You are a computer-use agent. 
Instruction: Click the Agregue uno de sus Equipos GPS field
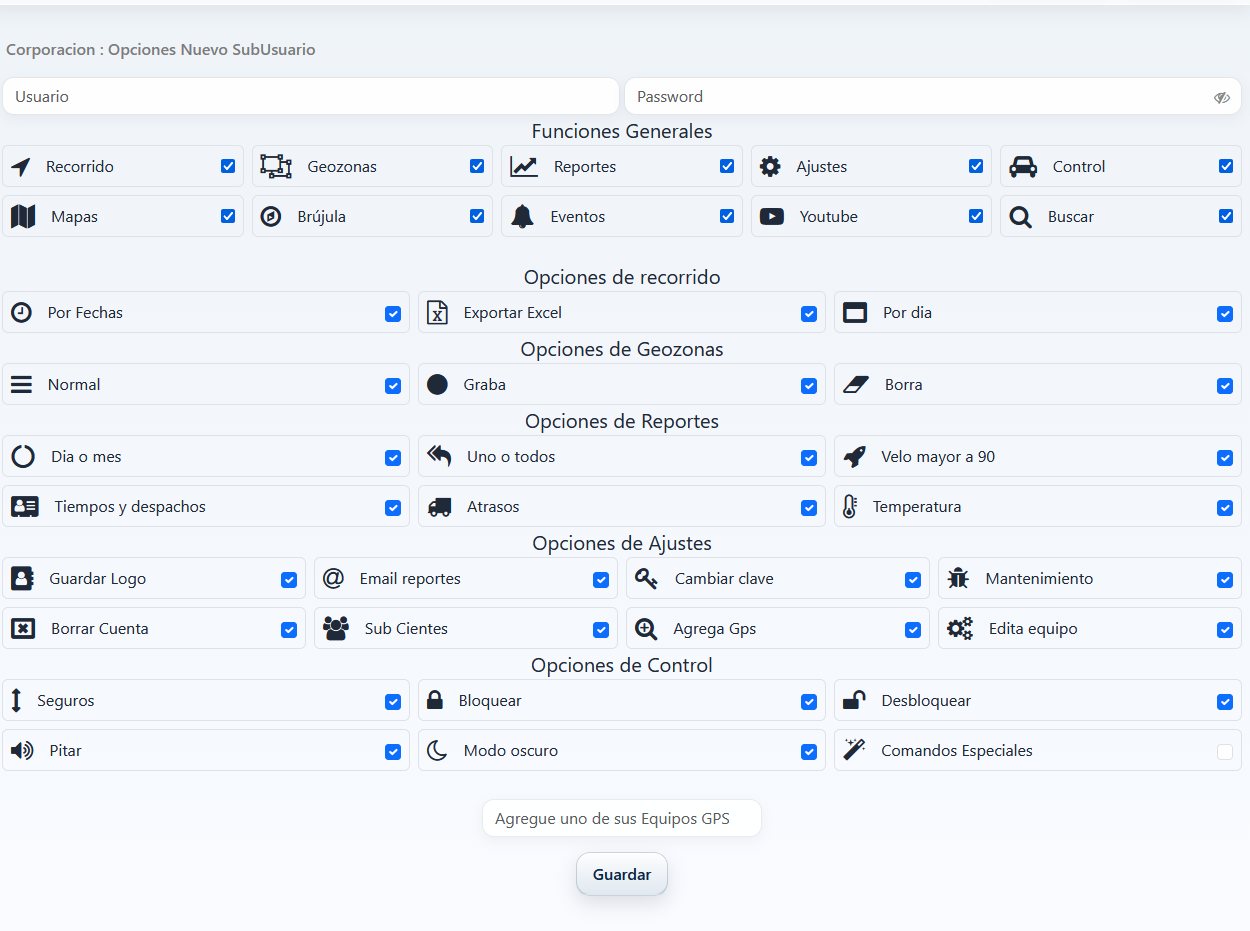pos(622,818)
